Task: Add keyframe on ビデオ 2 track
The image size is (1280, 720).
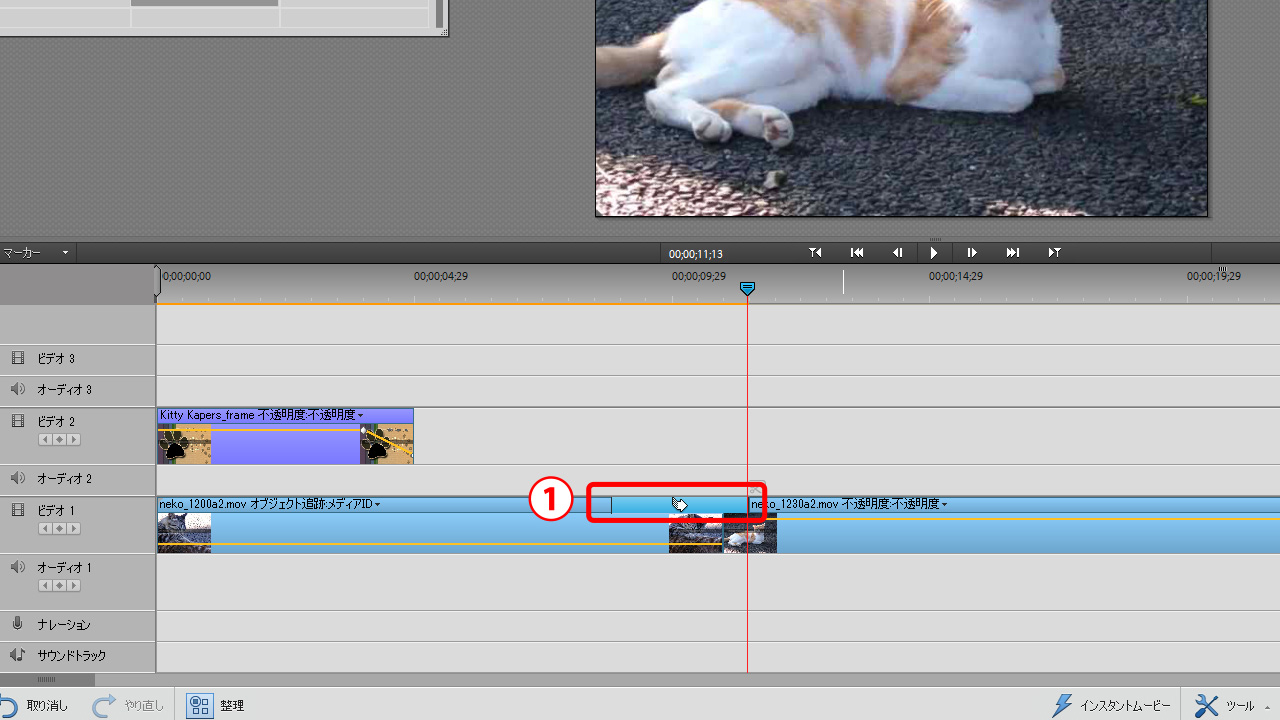Action: point(59,440)
